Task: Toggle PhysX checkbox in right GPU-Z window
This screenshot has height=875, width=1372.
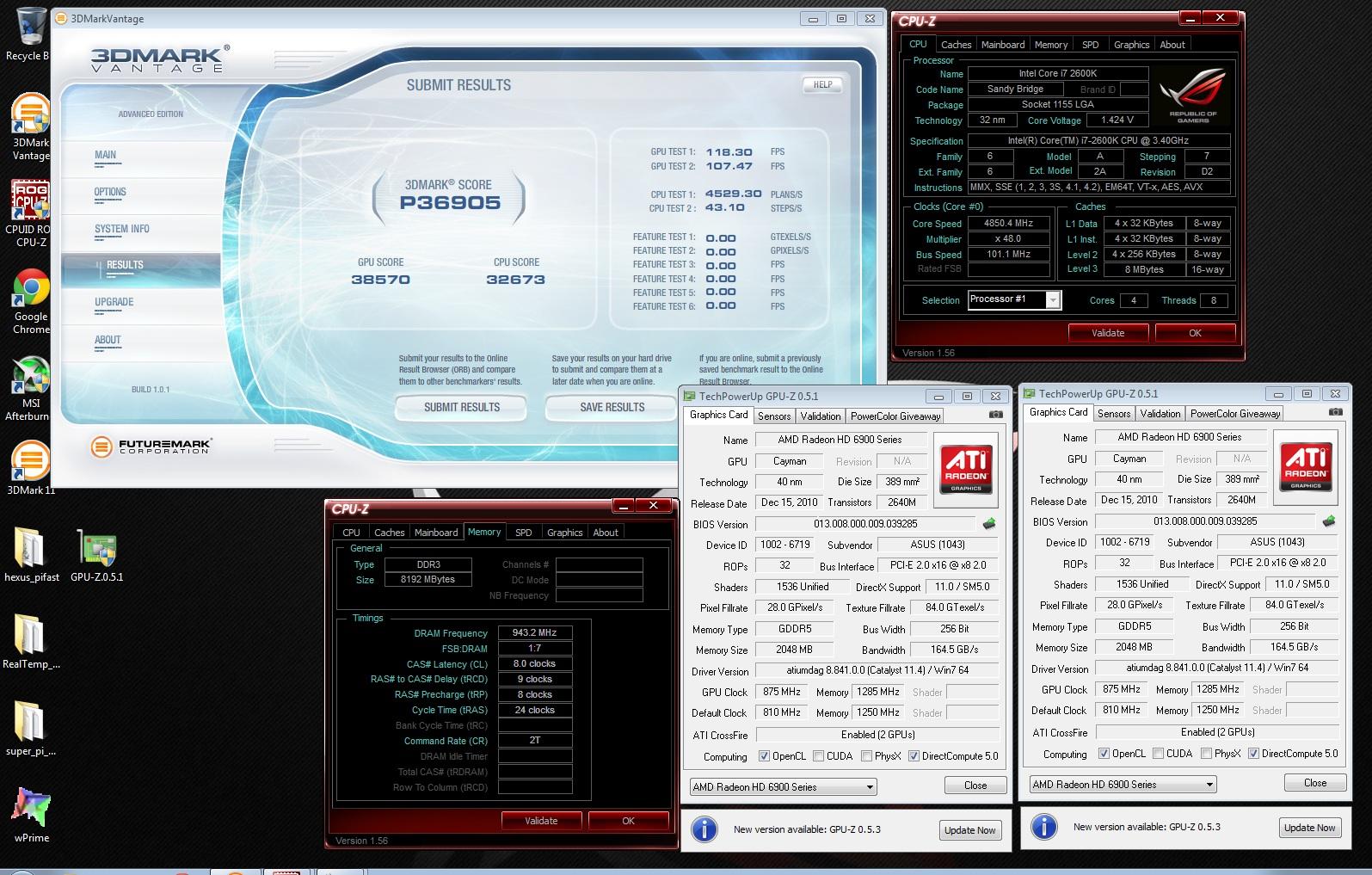Action: [x=1206, y=754]
